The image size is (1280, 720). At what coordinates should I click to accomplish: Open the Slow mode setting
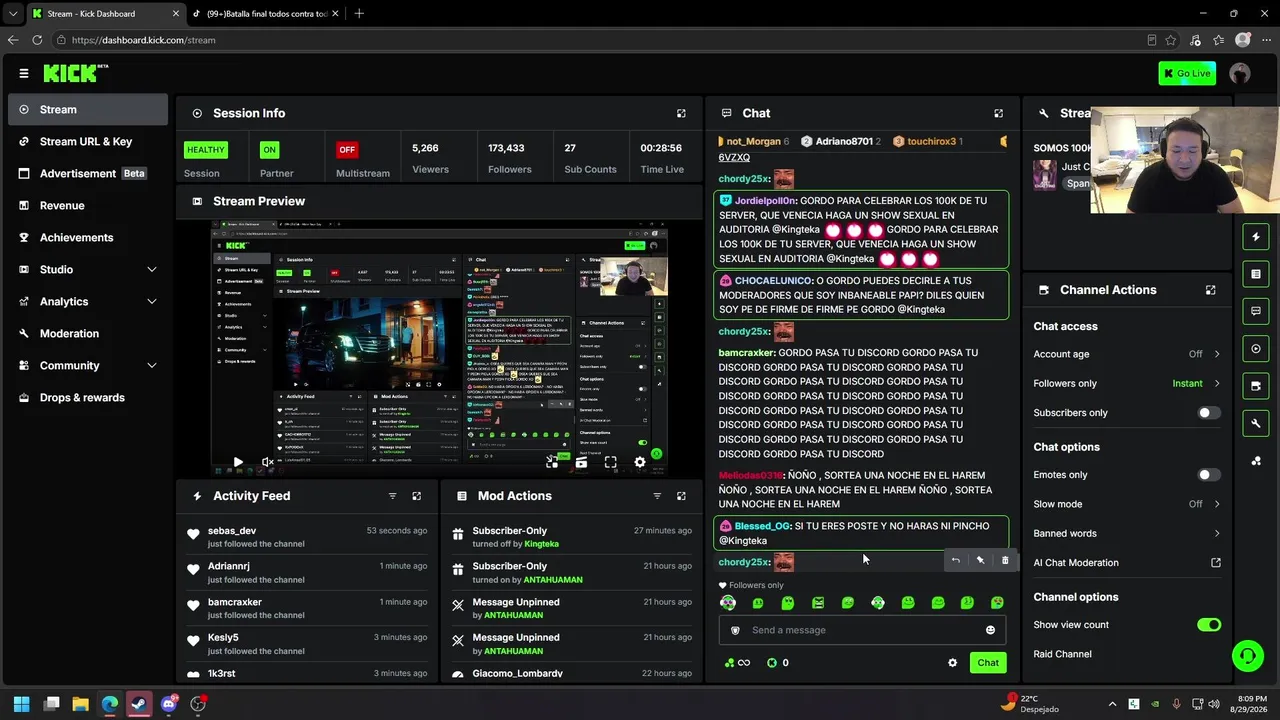click(x=1127, y=504)
